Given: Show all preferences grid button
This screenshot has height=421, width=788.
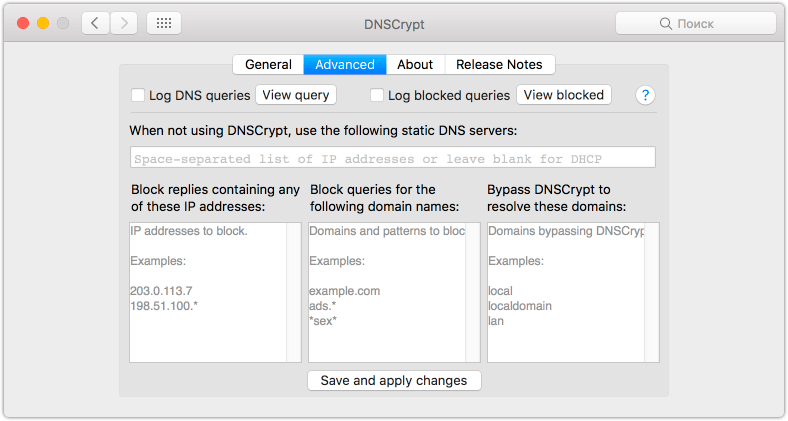Looking at the screenshot, I should point(164,23).
